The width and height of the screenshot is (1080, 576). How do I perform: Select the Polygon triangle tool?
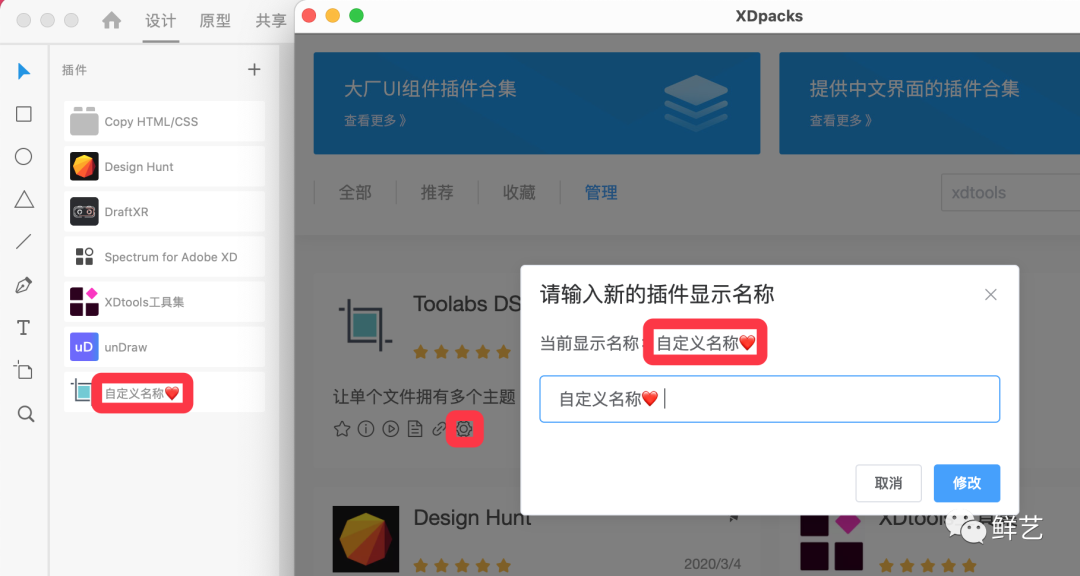pyautogui.click(x=24, y=199)
